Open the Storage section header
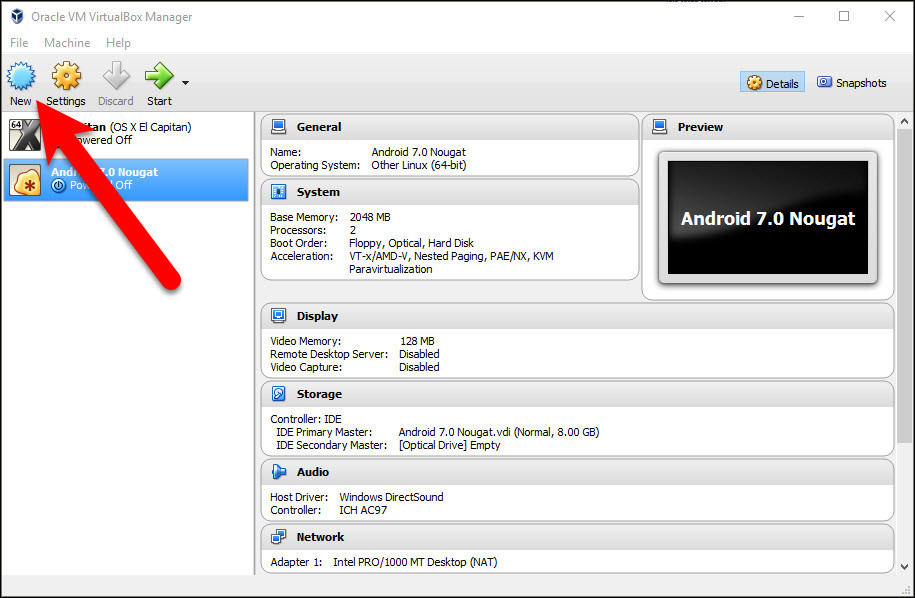This screenshot has width=915, height=598. 577,394
